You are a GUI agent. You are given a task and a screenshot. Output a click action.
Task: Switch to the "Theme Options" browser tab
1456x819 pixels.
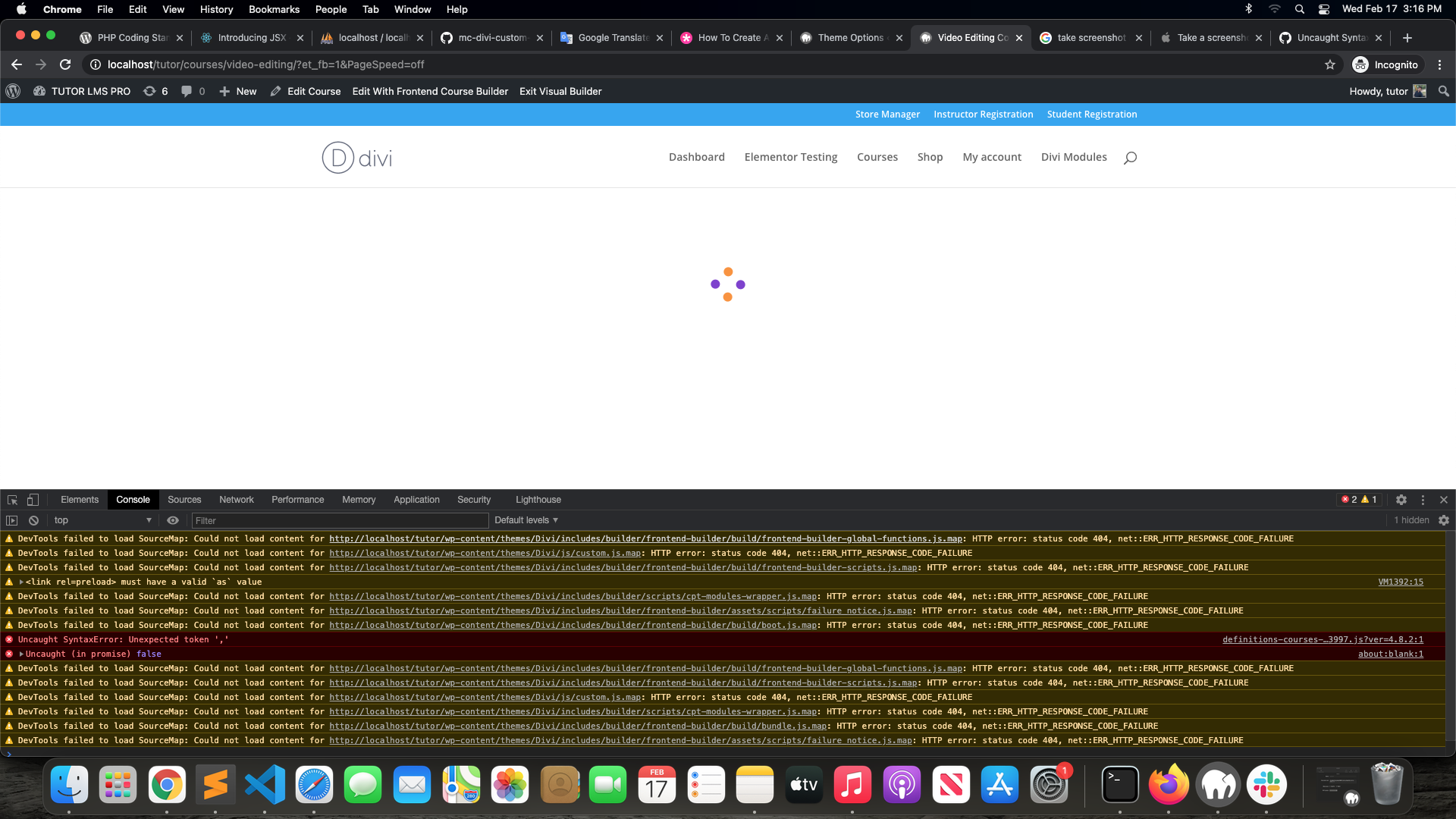point(849,37)
